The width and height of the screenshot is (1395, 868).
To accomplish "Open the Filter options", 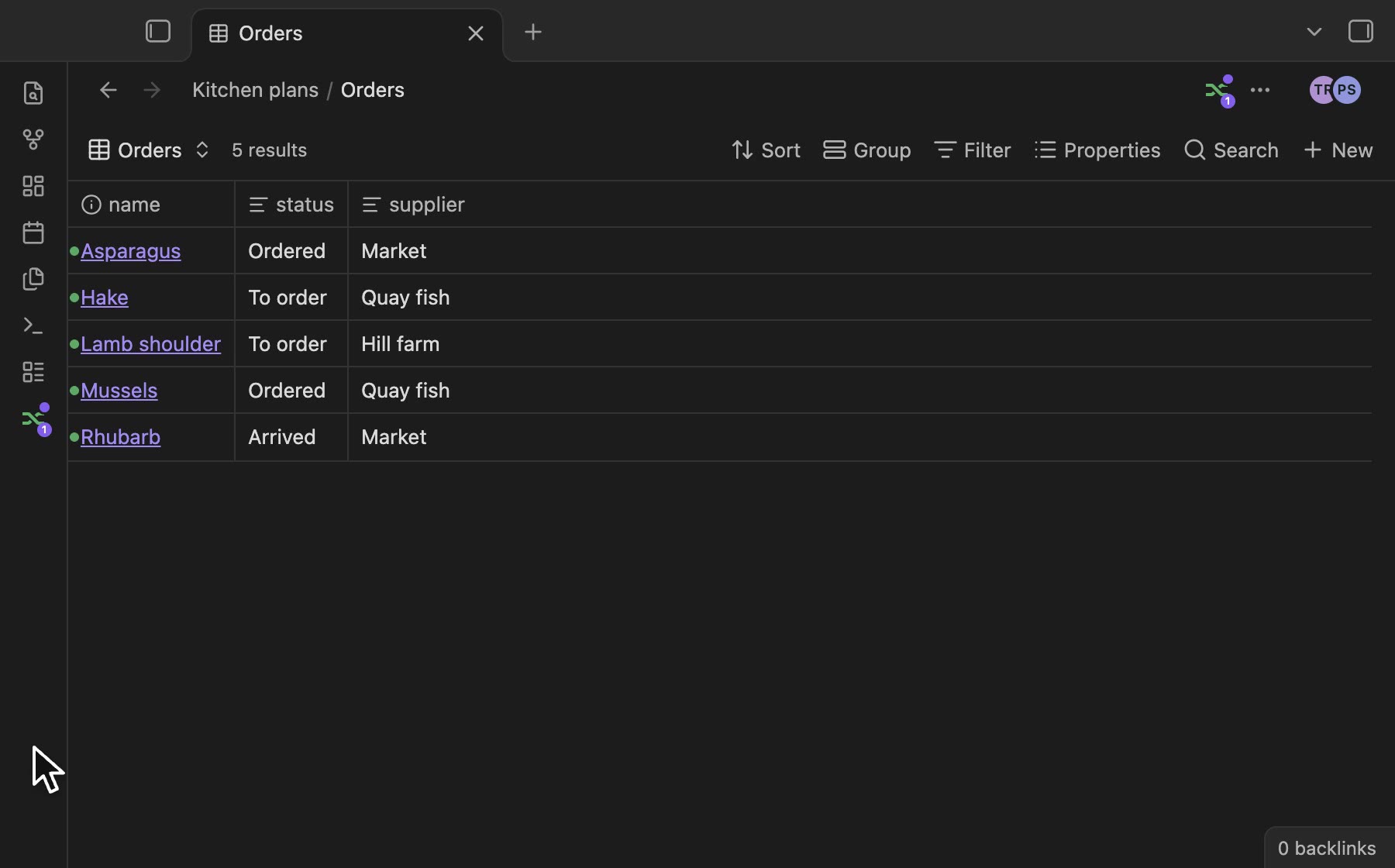I will [x=973, y=150].
